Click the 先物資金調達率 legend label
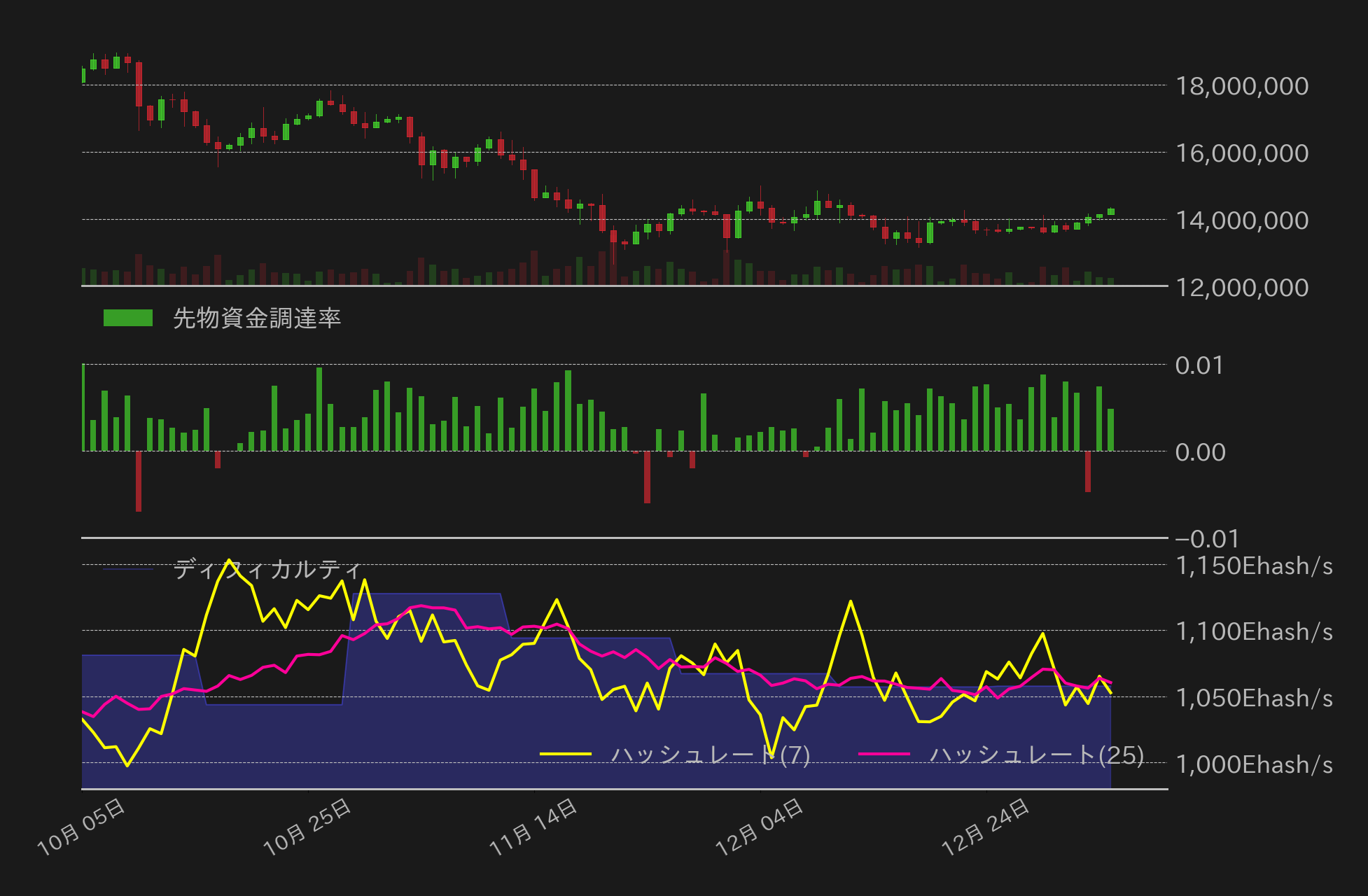Viewport: 1368px width, 896px height. [256, 318]
